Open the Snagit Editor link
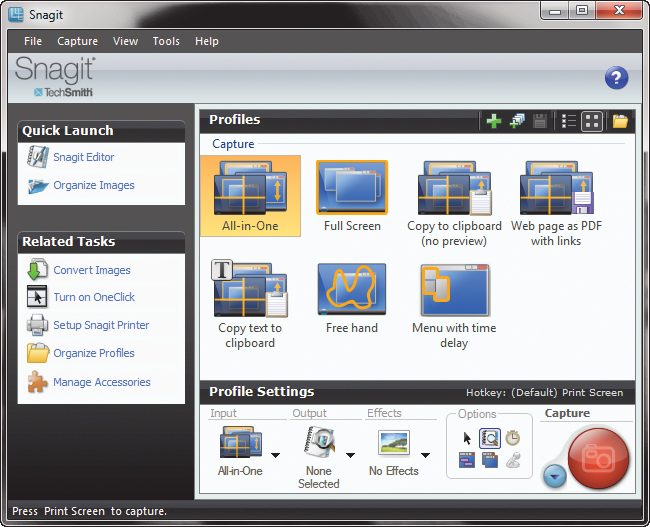This screenshot has width=650, height=527. (x=83, y=157)
